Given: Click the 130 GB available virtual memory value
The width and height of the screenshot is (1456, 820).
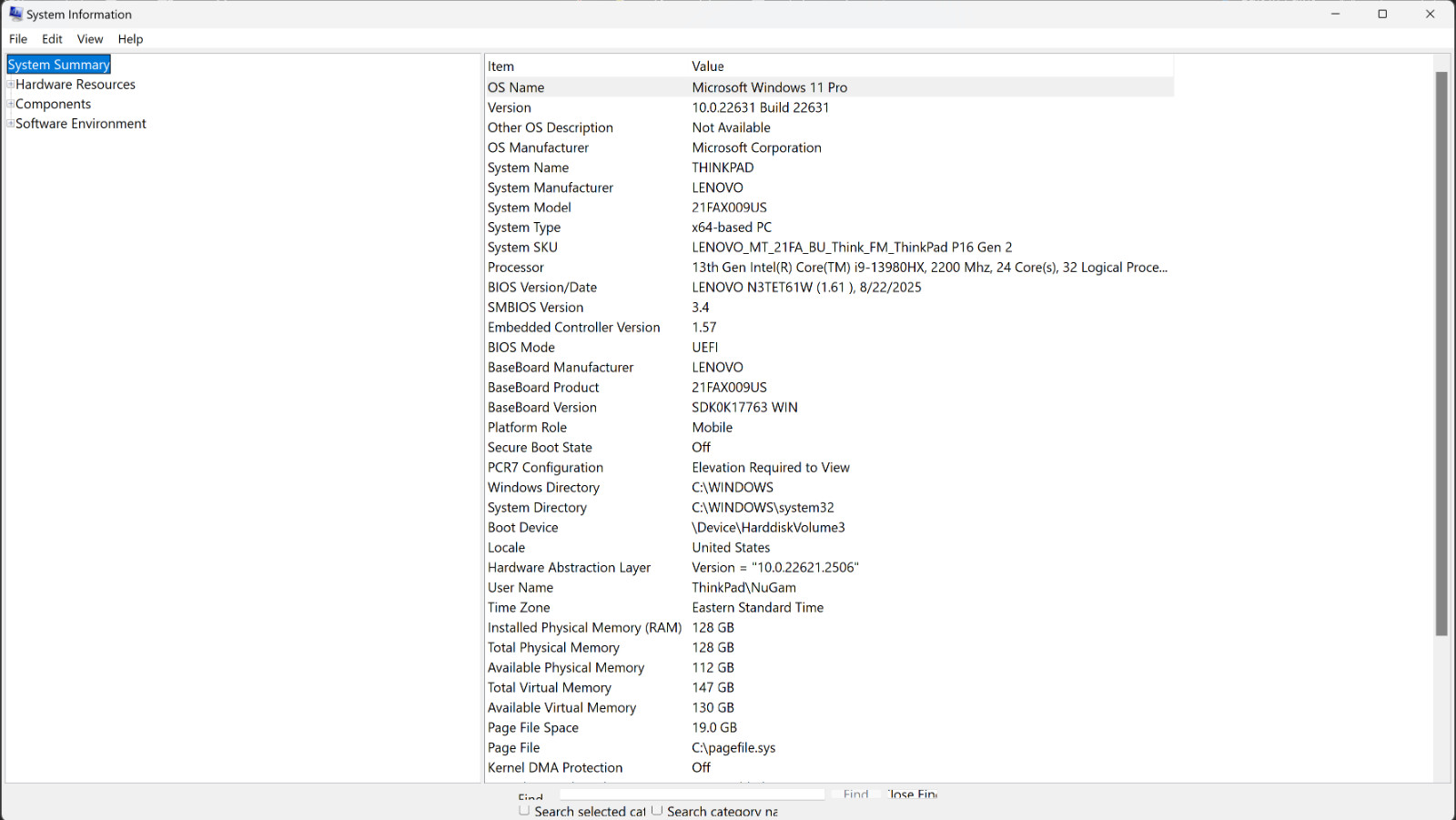Looking at the screenshot, I should pos(713,708).
